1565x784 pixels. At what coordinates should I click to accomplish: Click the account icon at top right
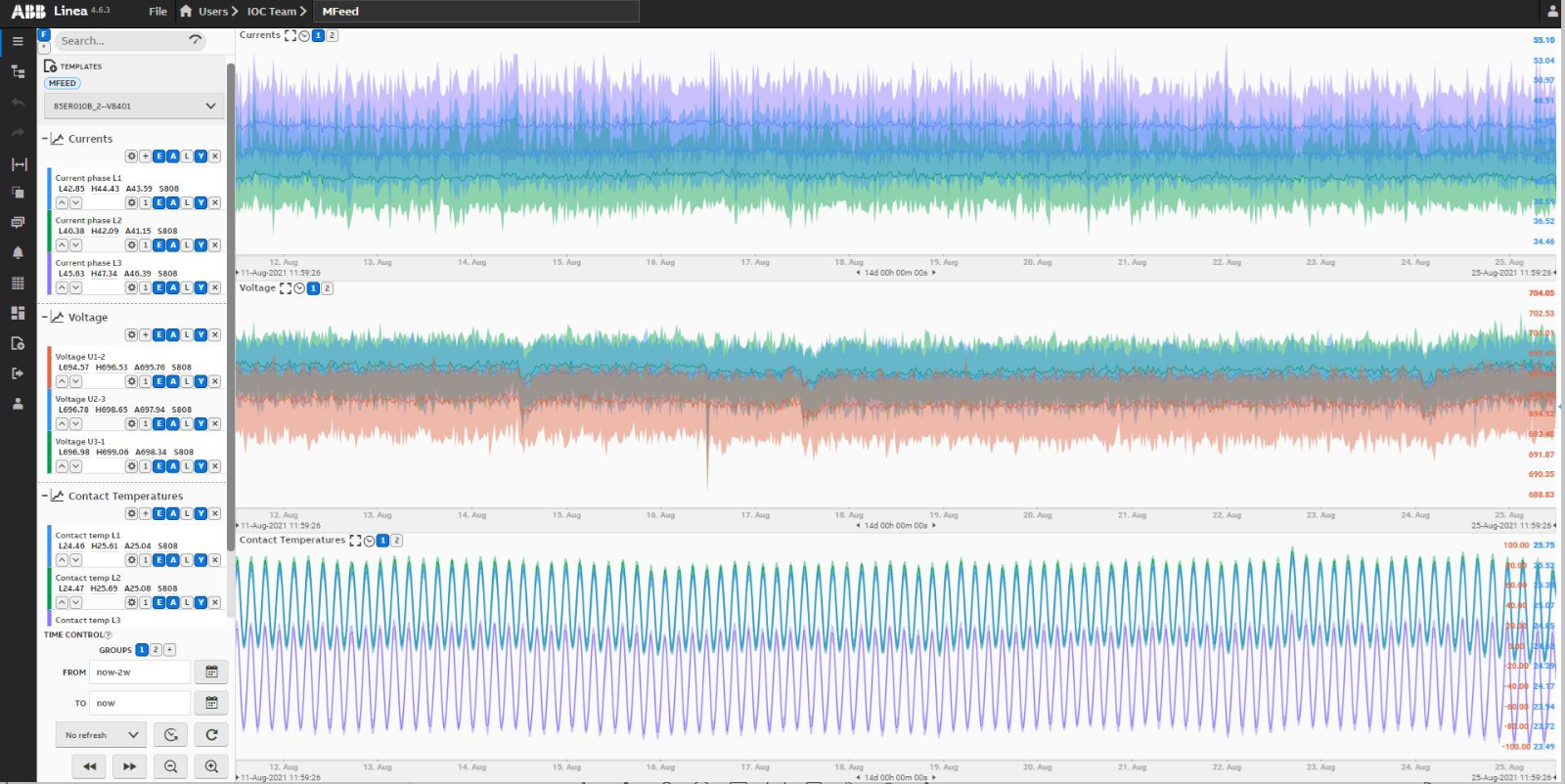click(x=1552, y=12)
